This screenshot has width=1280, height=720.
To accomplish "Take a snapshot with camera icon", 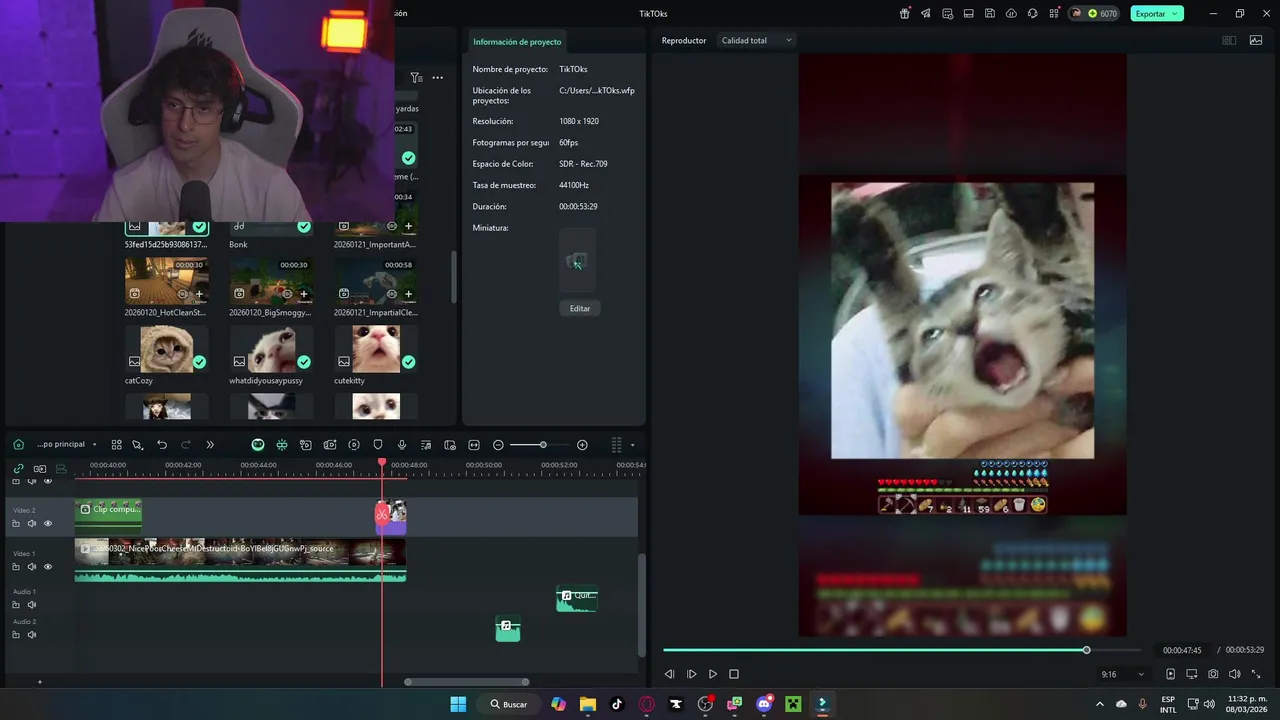I will point(1213,674).
